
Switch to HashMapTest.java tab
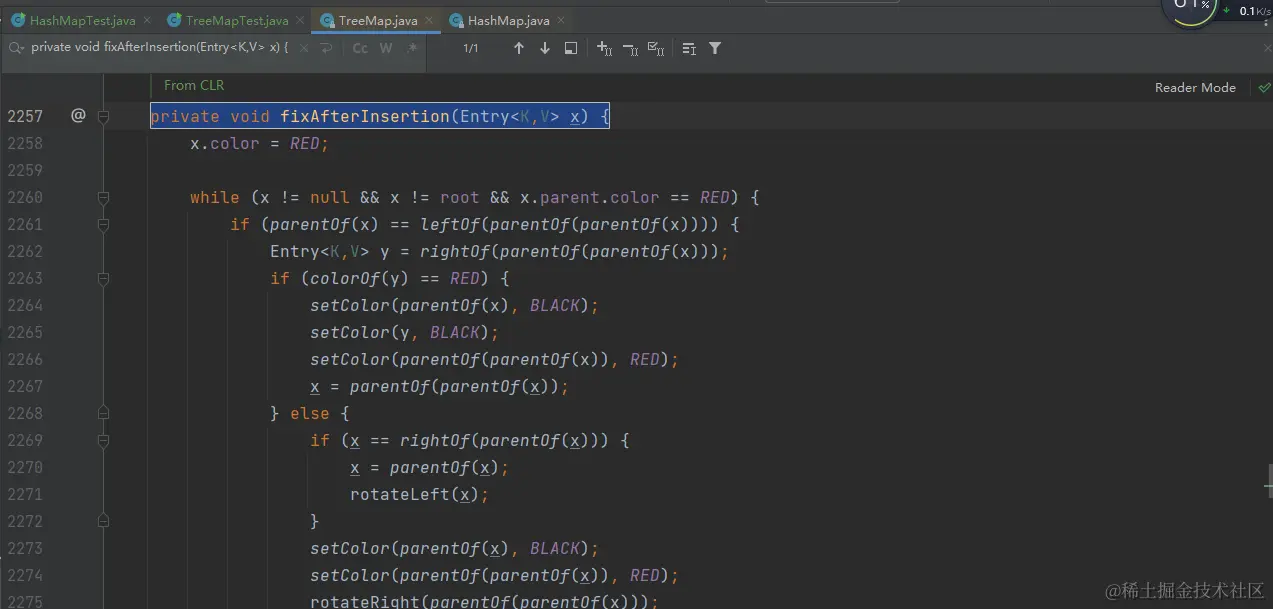point(82,20)
